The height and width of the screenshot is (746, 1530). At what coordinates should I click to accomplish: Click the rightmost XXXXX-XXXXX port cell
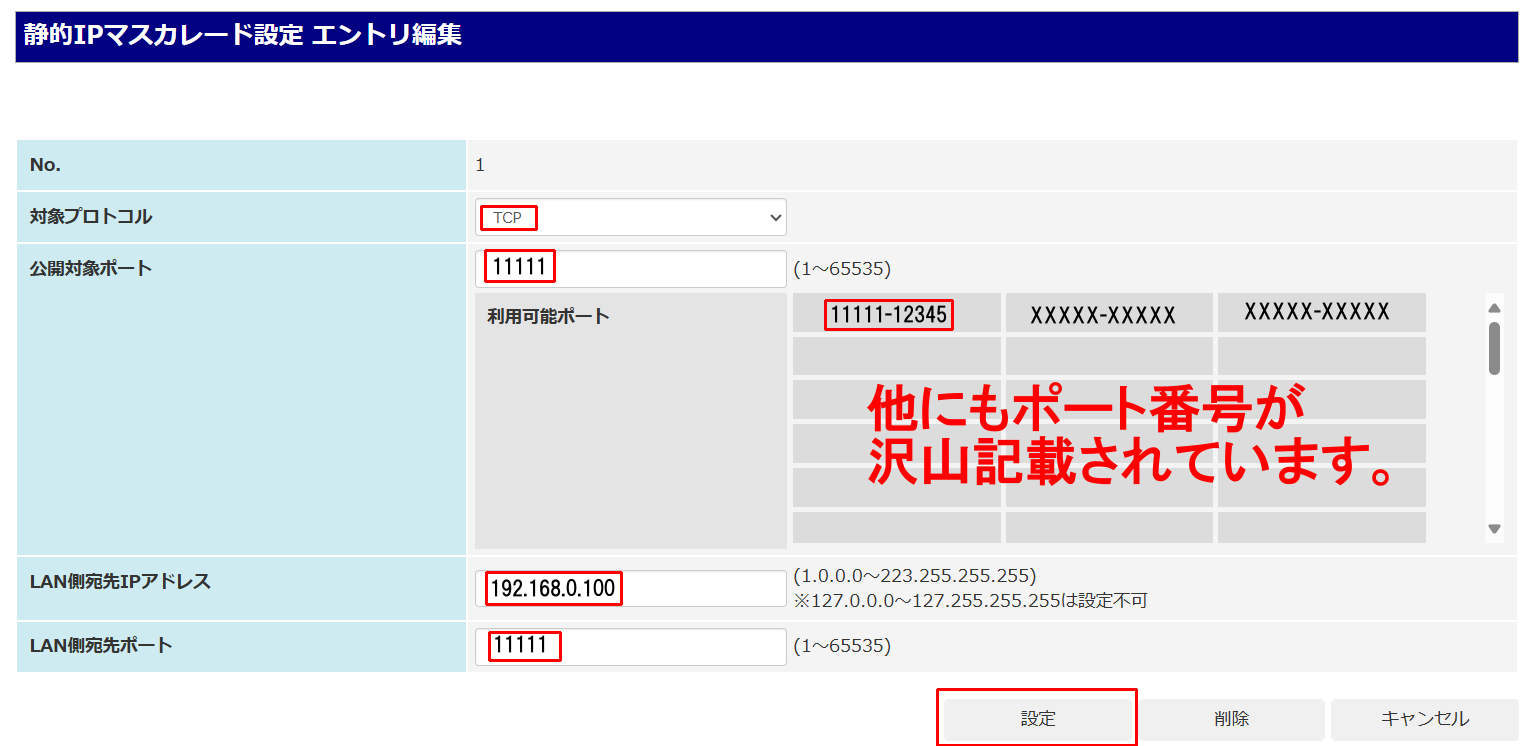[1321, 313]
